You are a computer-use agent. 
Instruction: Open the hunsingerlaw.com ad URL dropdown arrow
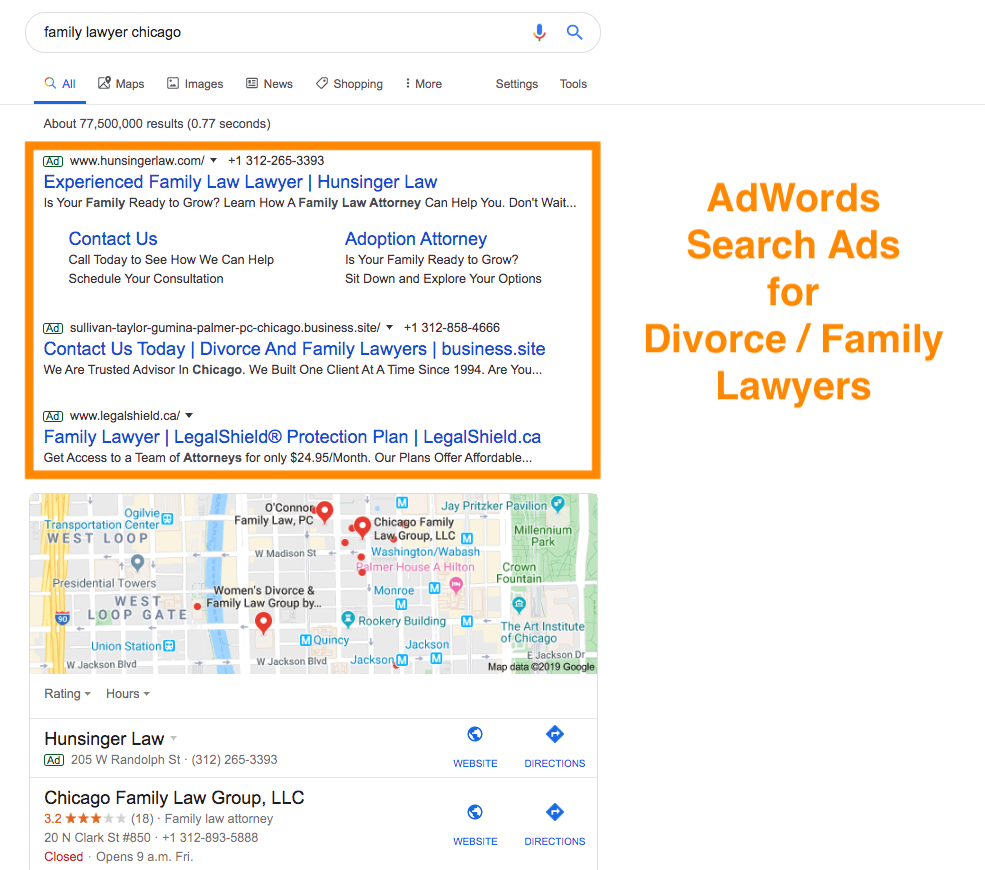214,161
